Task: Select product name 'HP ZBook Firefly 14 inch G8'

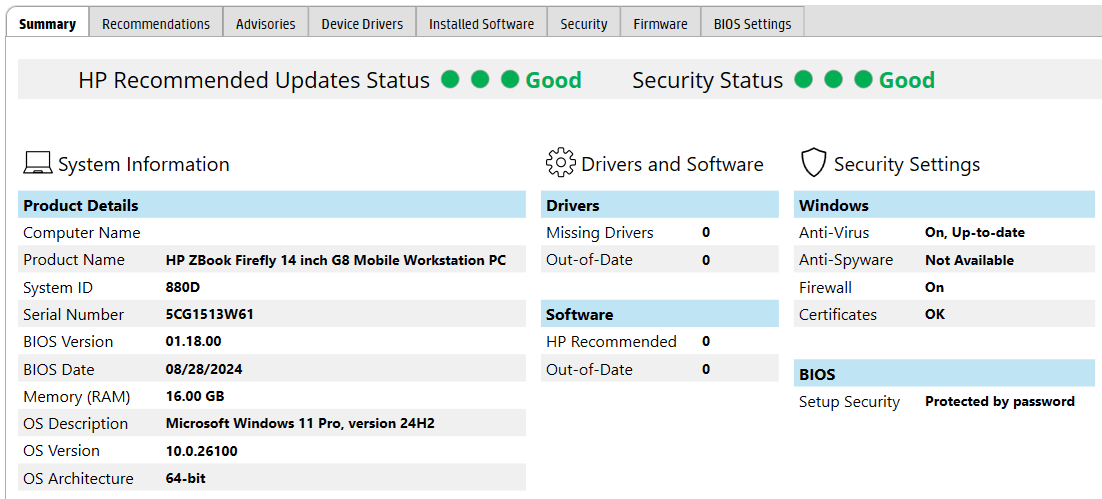Action: [335, 260]
